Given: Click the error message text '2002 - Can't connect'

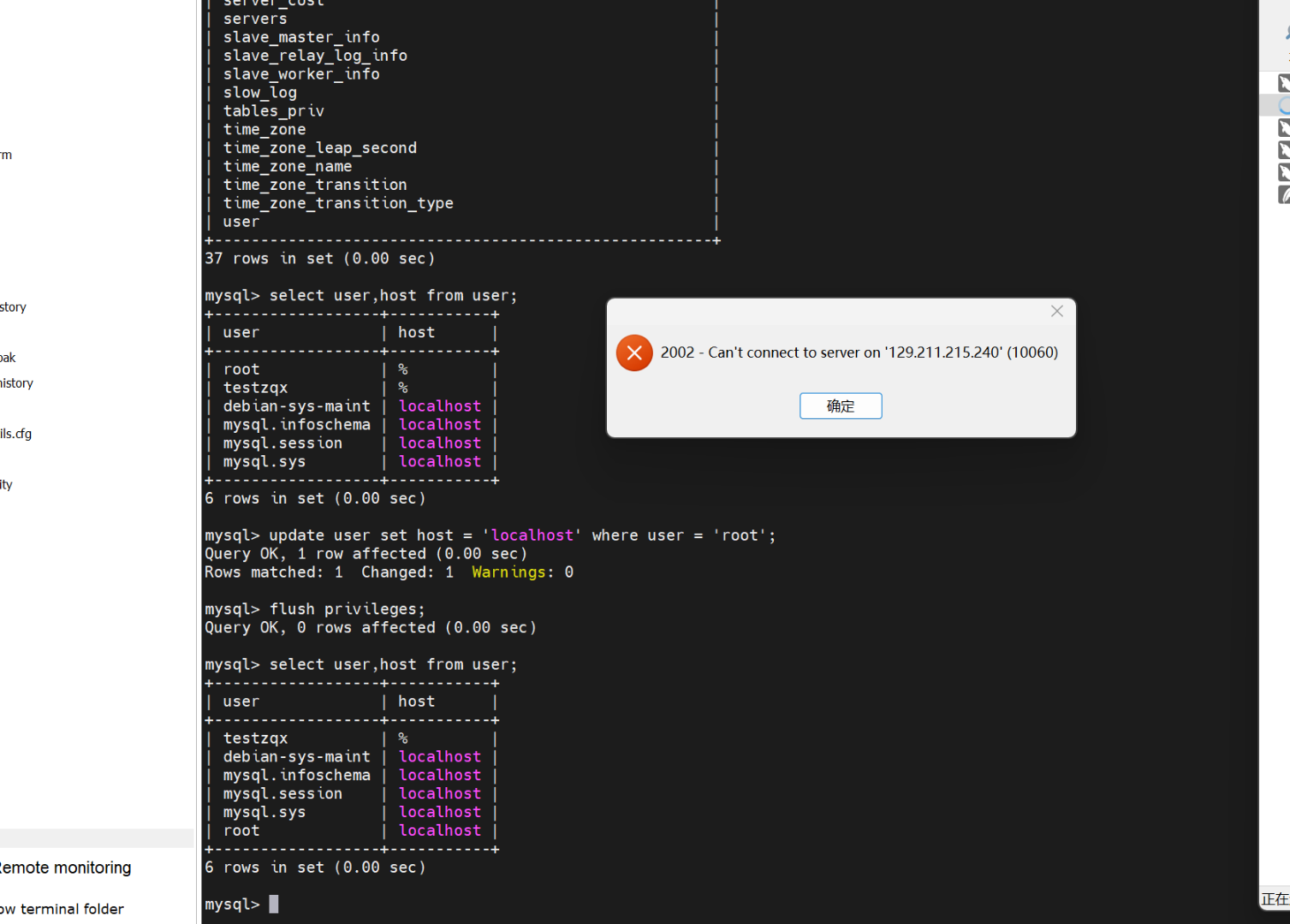Looking at the screenshot, I should (859, 352).
